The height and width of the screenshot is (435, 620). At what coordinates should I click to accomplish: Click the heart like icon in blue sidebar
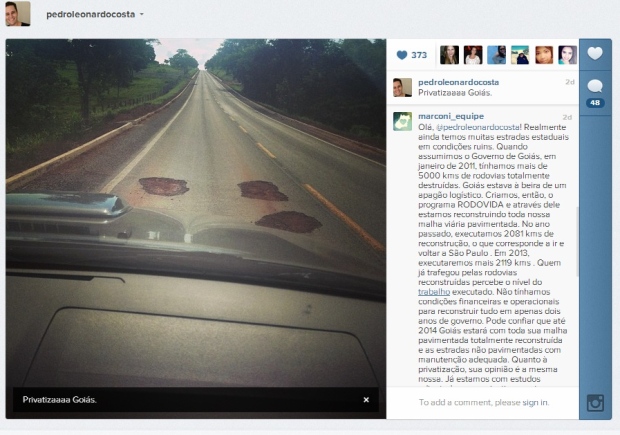(x=595, y=53)
